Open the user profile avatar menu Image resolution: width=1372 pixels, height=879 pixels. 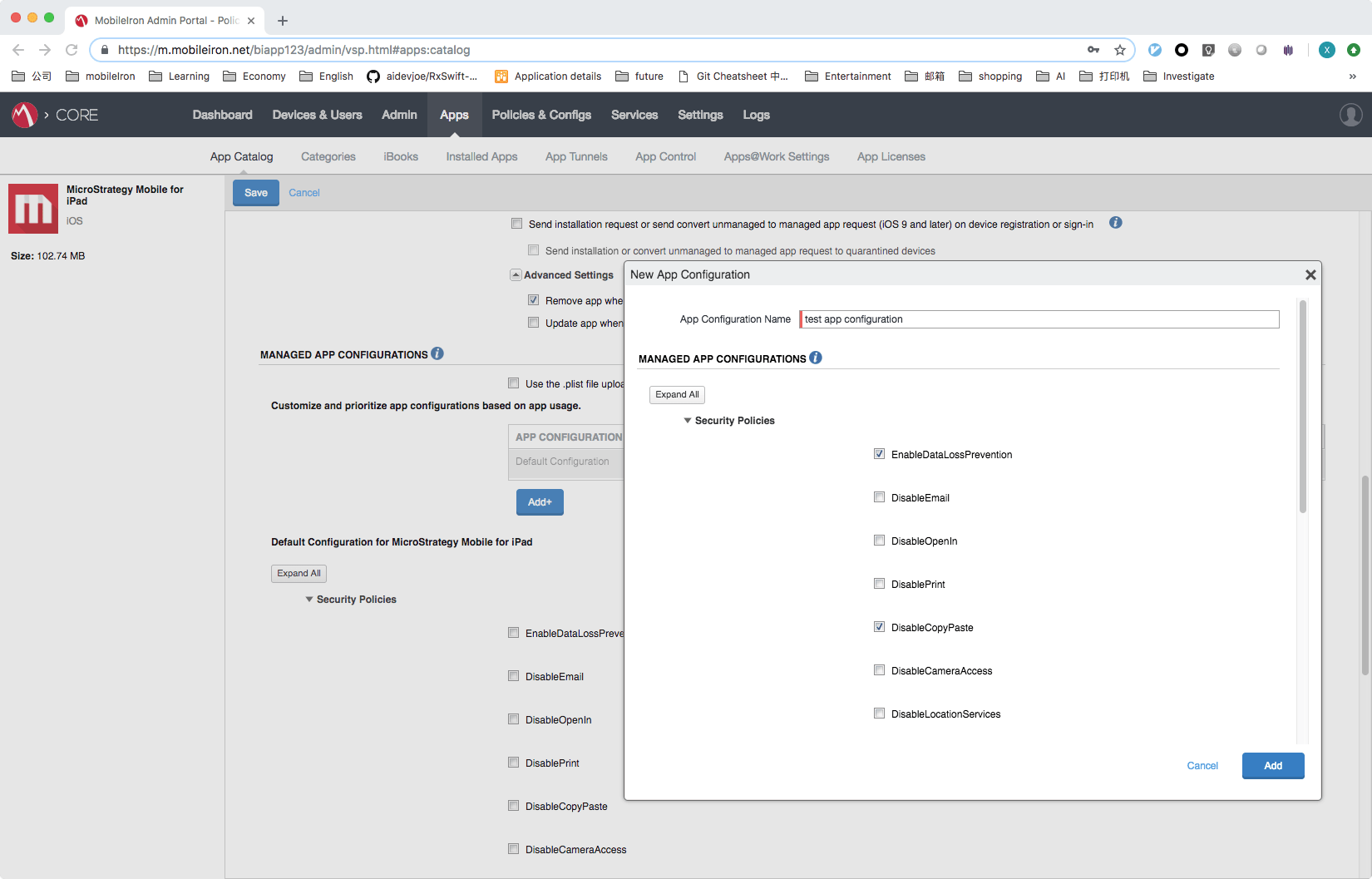pos(1350,115)
